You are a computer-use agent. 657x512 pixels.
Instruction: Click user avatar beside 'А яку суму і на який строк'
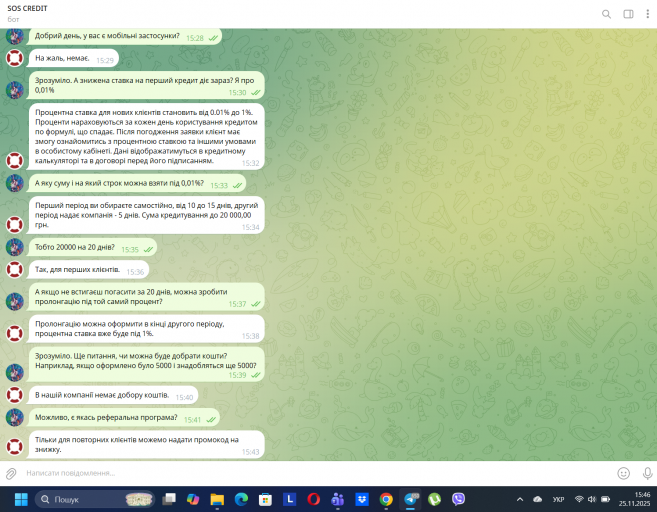tap(15, 183)
